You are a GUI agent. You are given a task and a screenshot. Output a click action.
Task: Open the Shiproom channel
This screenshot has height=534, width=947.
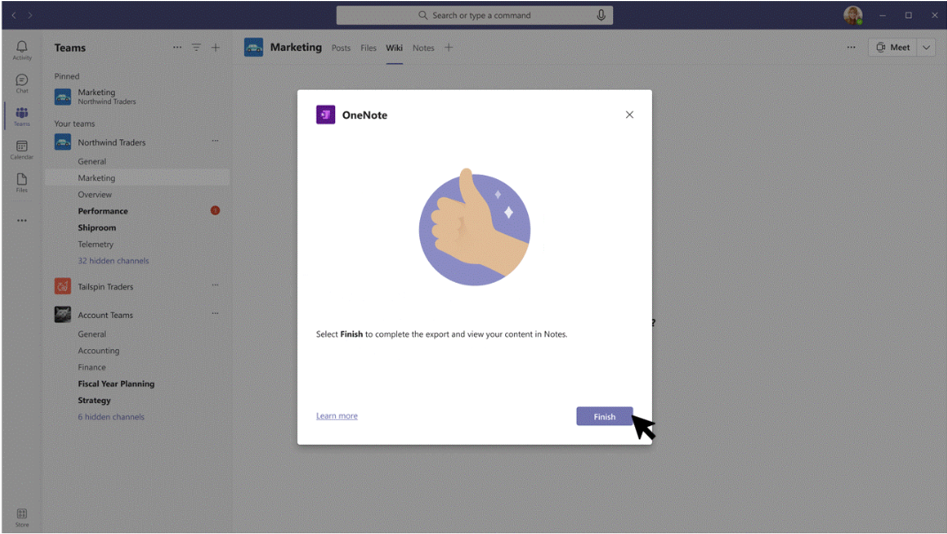click(97, 228)
